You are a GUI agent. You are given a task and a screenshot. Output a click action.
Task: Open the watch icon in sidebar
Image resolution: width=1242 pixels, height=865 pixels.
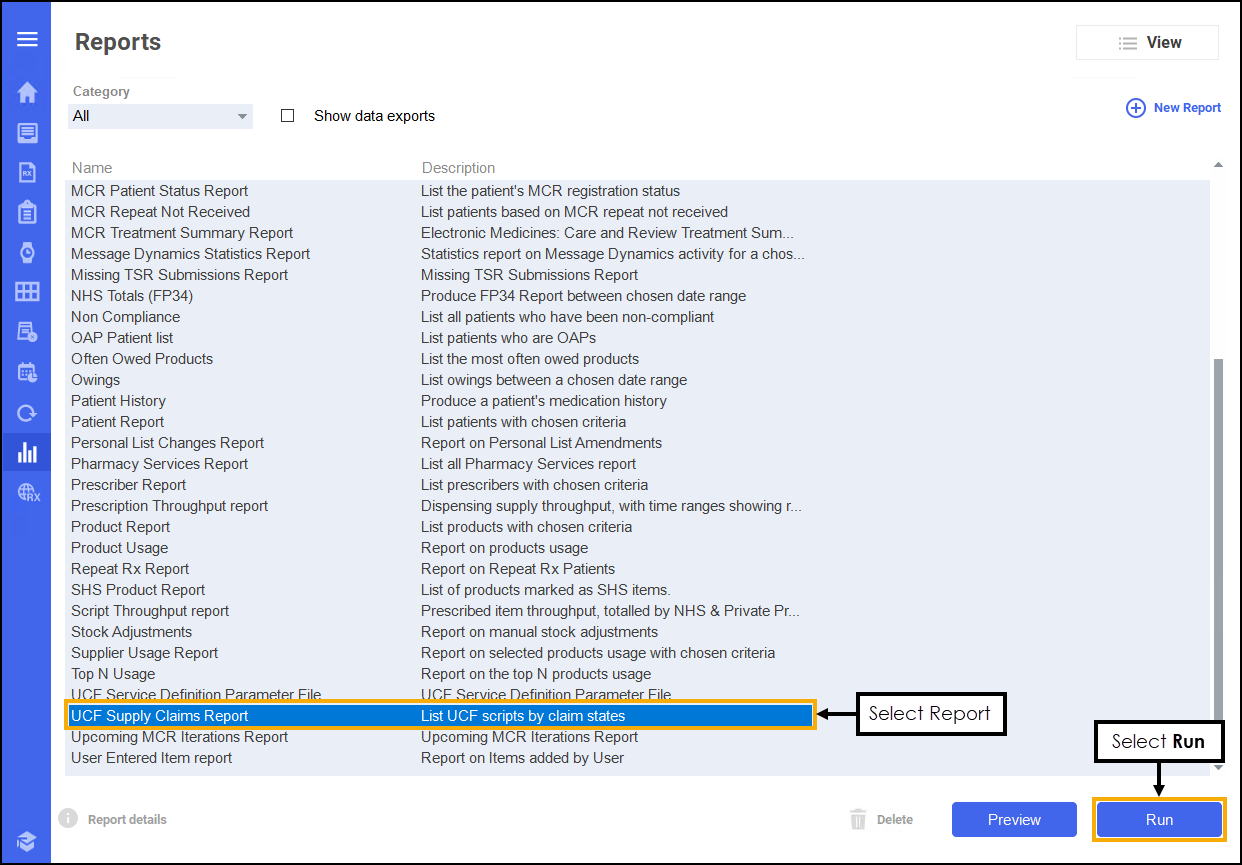coord(27,252)
